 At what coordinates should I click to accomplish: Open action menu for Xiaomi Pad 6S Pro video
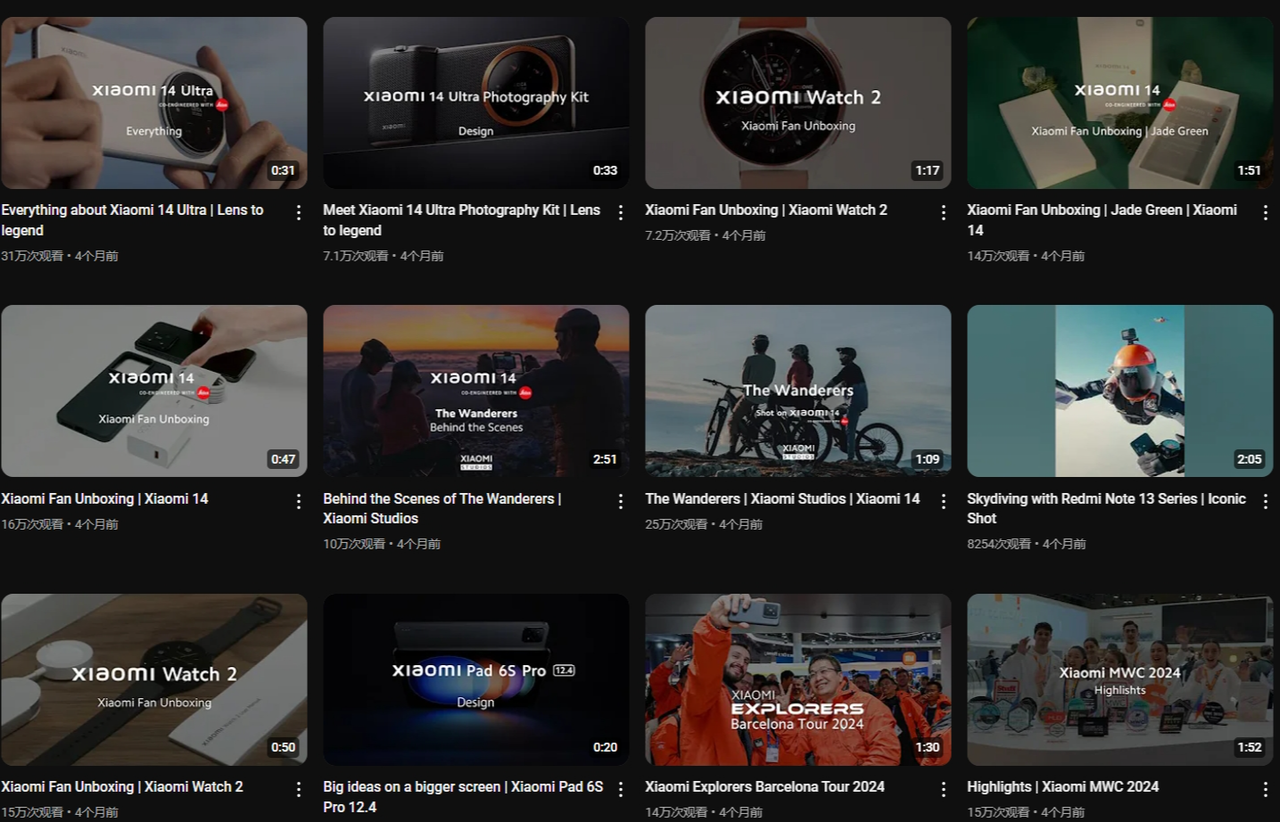pyautogui.click(x=620, y=789)
